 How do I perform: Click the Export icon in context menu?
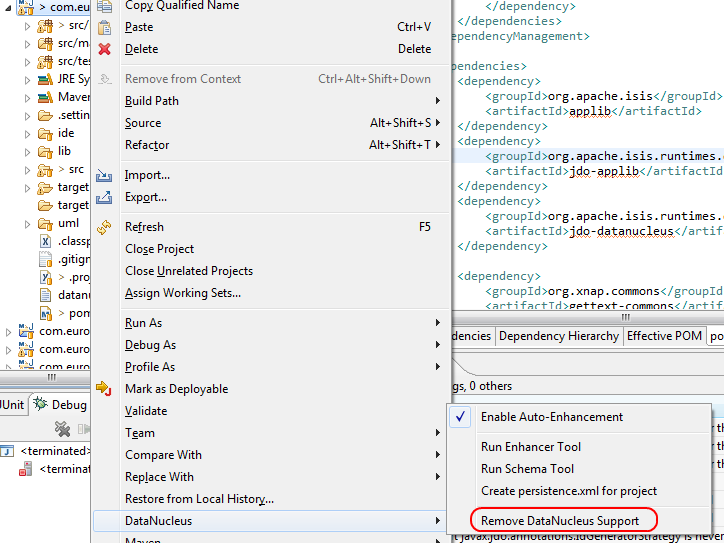coord(104,197)
